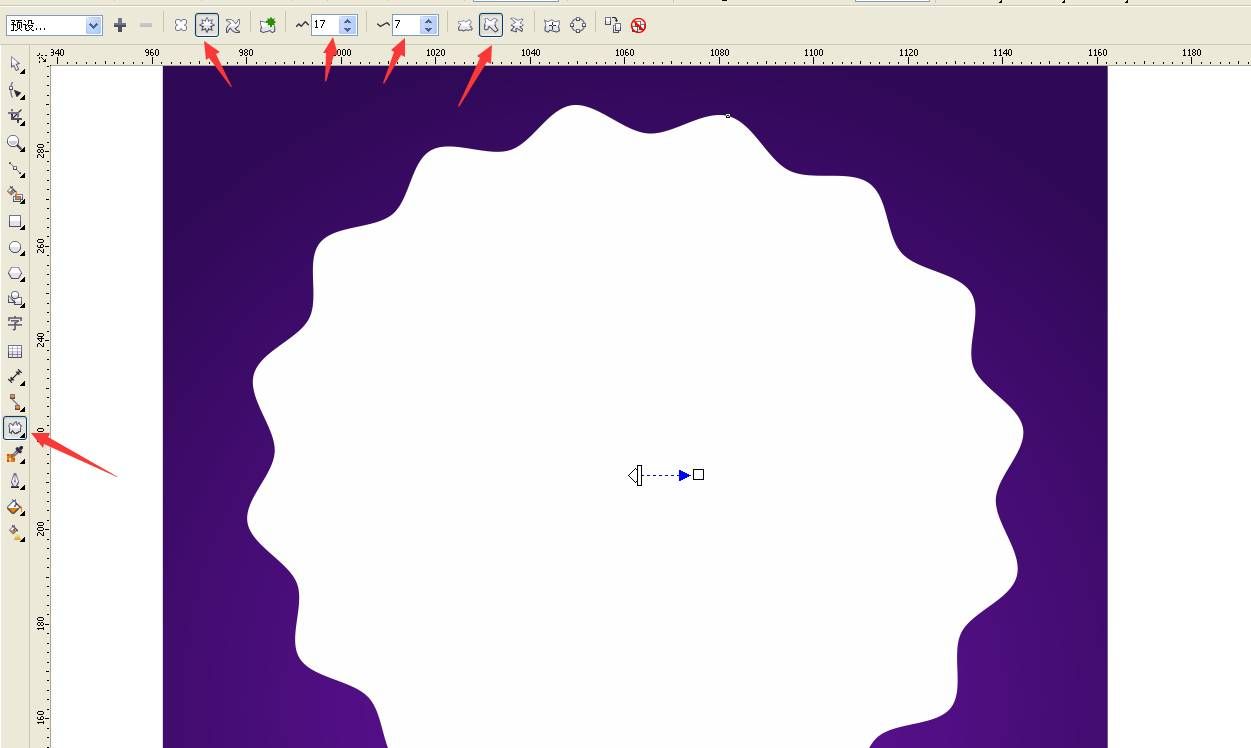1251x748 pixels.
Task: Select the Crop tool
Action: (x=15, y=117)
